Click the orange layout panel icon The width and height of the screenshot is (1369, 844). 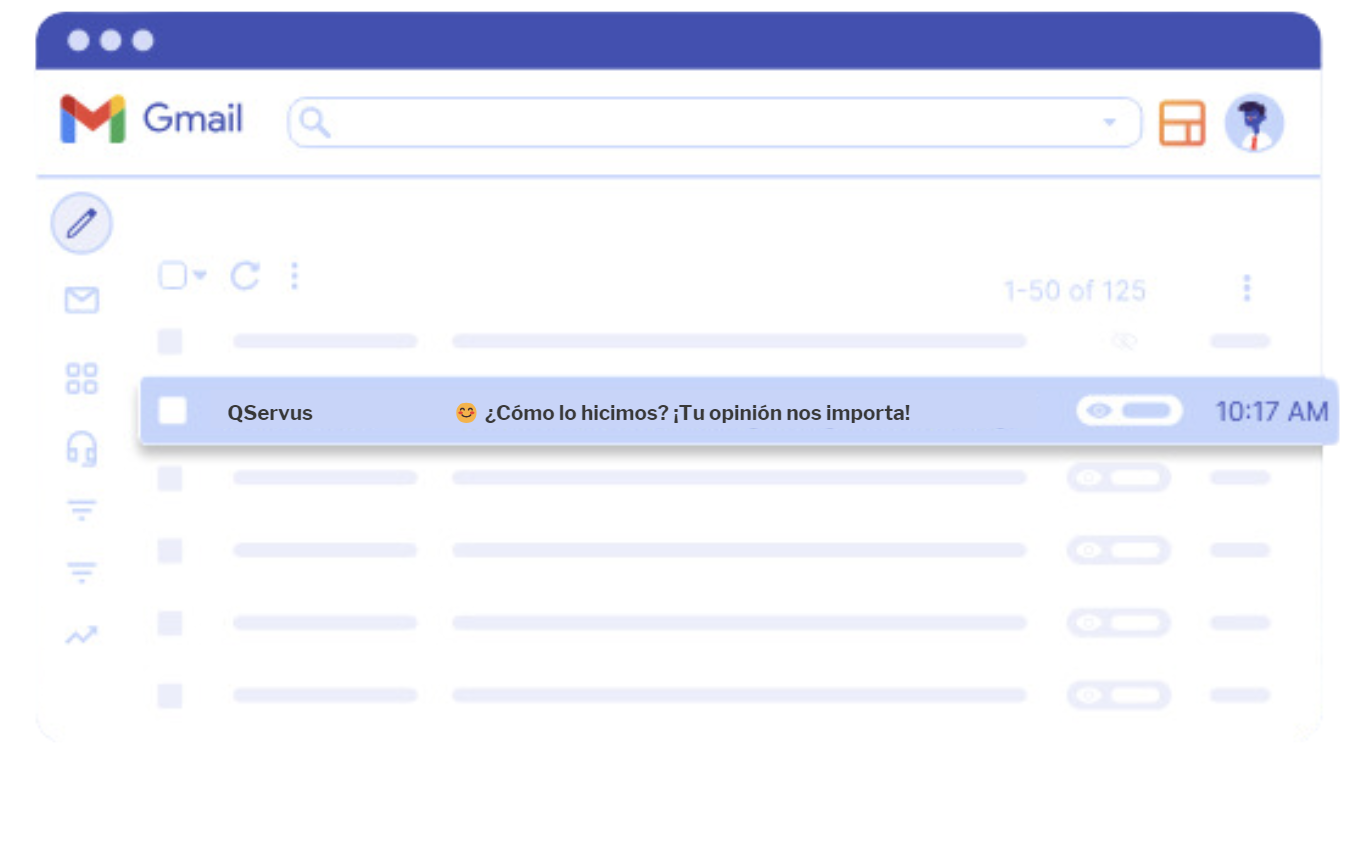pos(1182,123)
